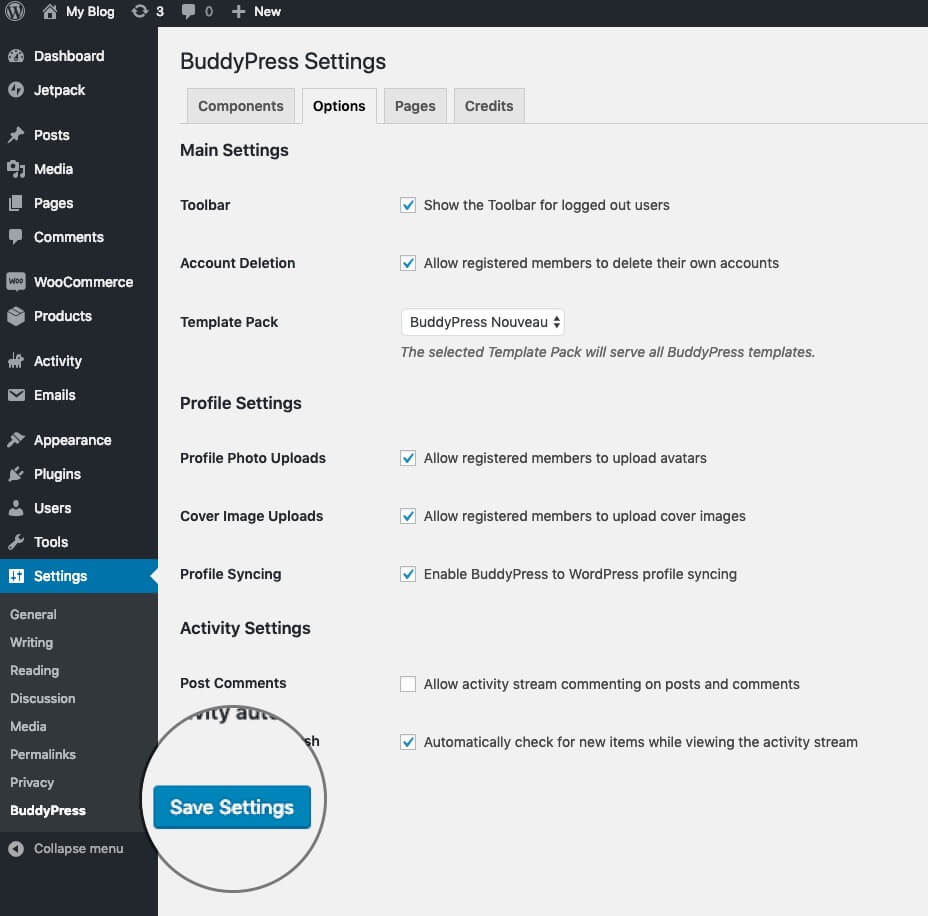
Task: Open the Template Pack dropdown
Action: coord(482,322)
